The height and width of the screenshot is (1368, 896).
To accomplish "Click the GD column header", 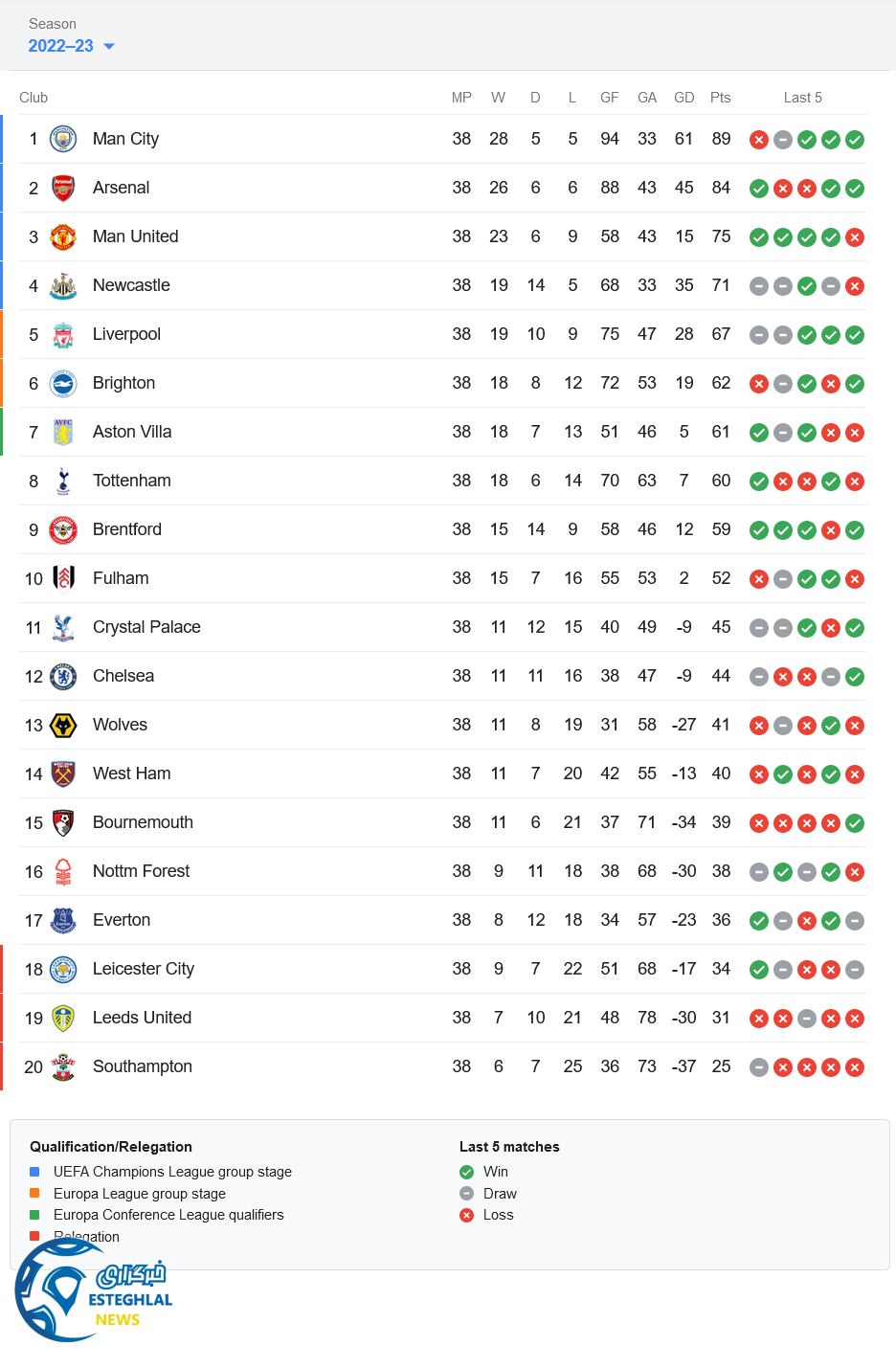I will click(x=683, y=98).
